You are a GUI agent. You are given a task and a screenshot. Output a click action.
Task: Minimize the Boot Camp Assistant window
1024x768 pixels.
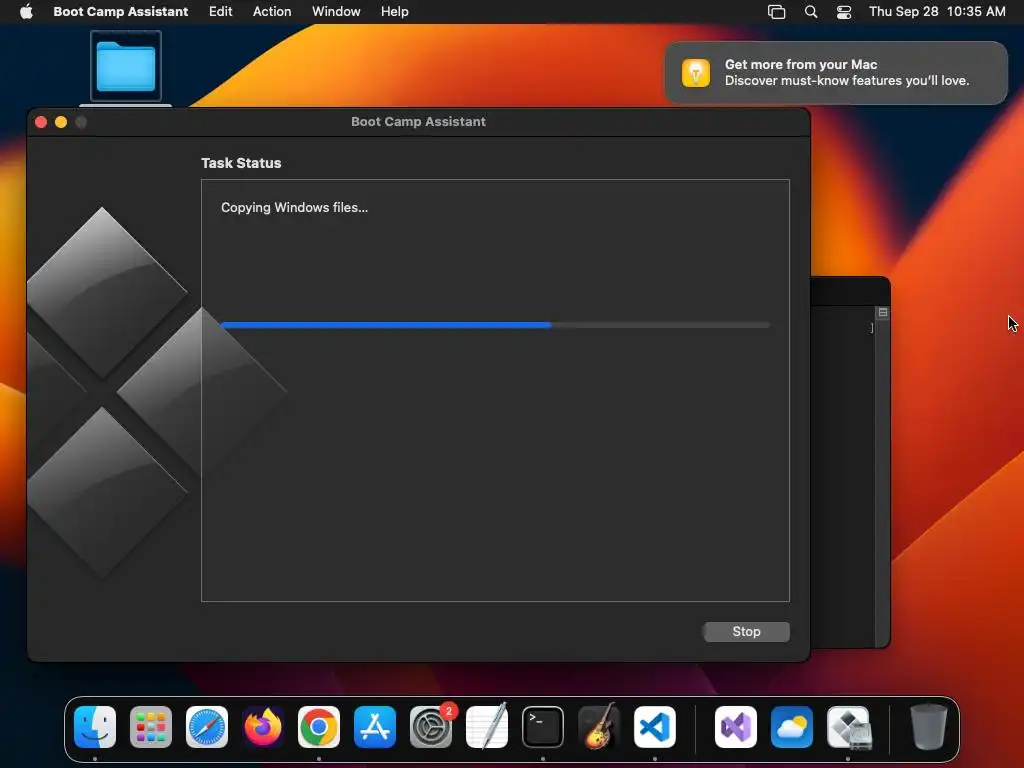click(x=61, y=122)
